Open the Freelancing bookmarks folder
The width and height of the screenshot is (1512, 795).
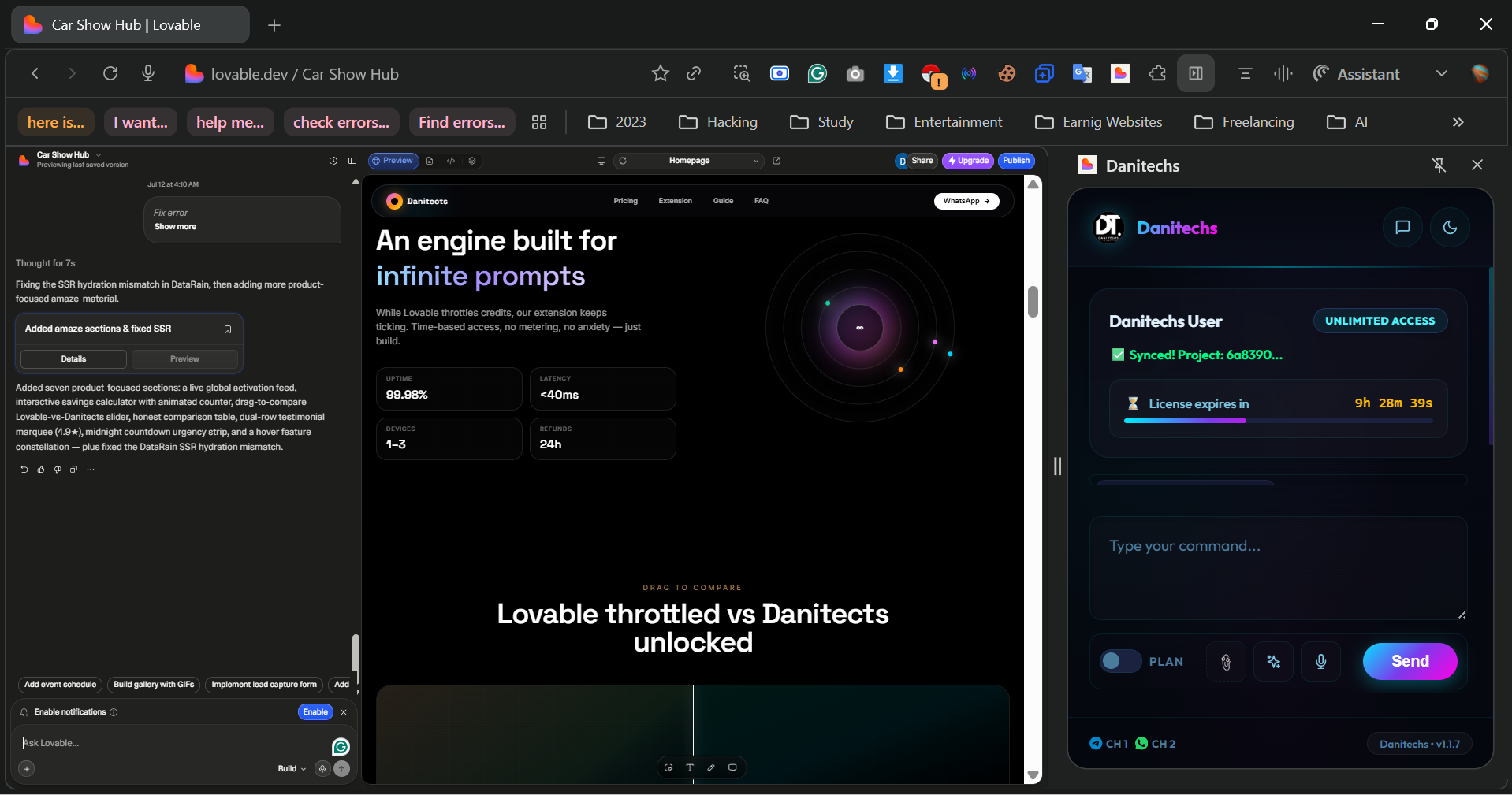click(1245, 122)
